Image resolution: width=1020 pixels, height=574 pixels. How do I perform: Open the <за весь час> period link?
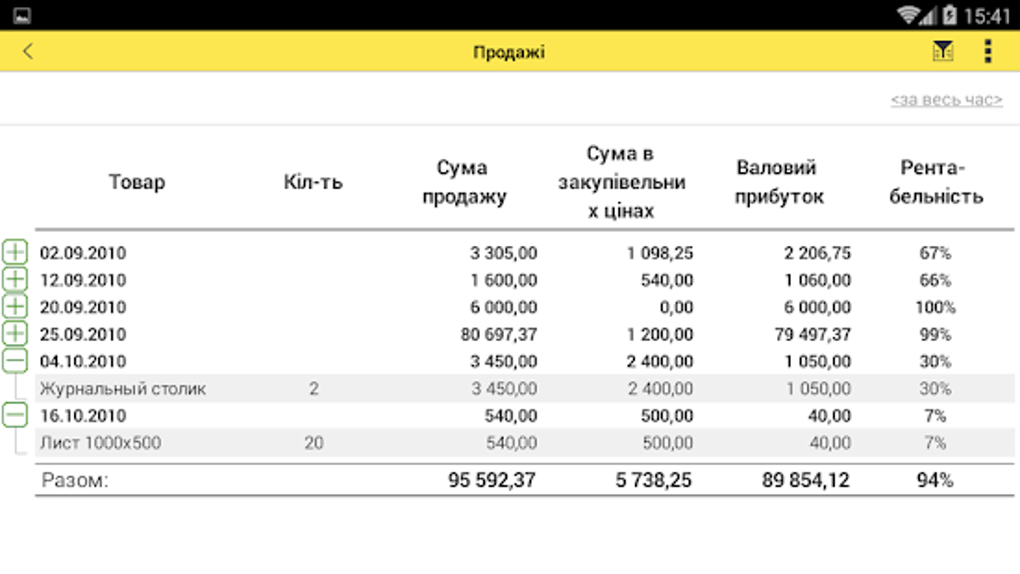pyautogui.click(x=946, y=100)
